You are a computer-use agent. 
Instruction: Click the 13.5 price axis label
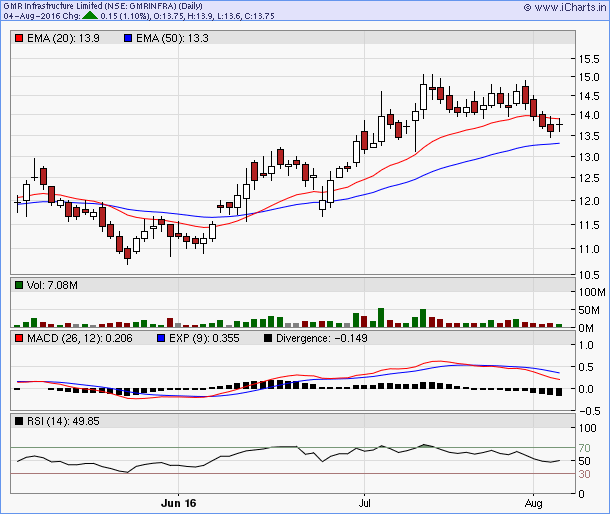click(x=589, y=136)
